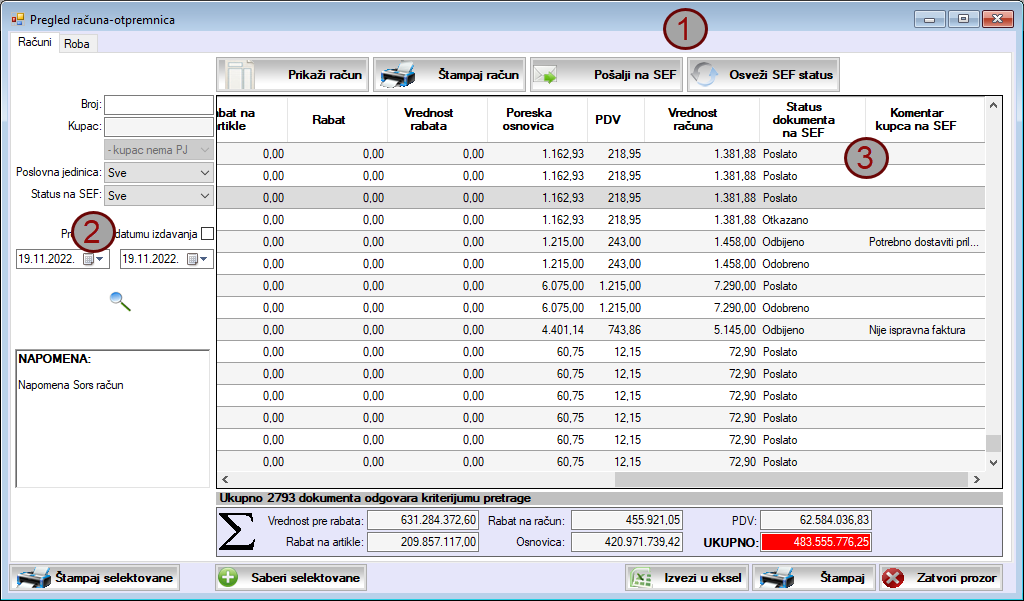
Task: Click the Osnovica total field
Action: click(x=627, y=542)
